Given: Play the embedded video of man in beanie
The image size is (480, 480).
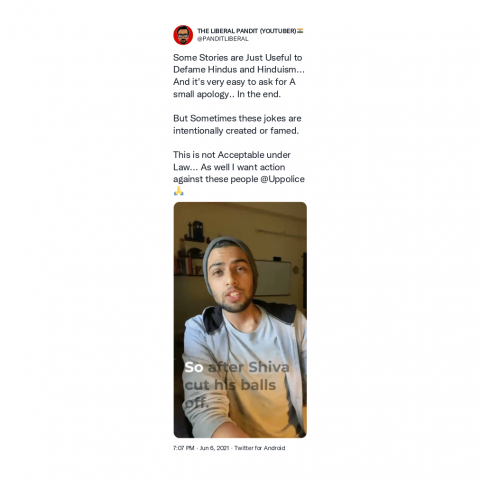Looking at the screenshot, I should [240, 320].
